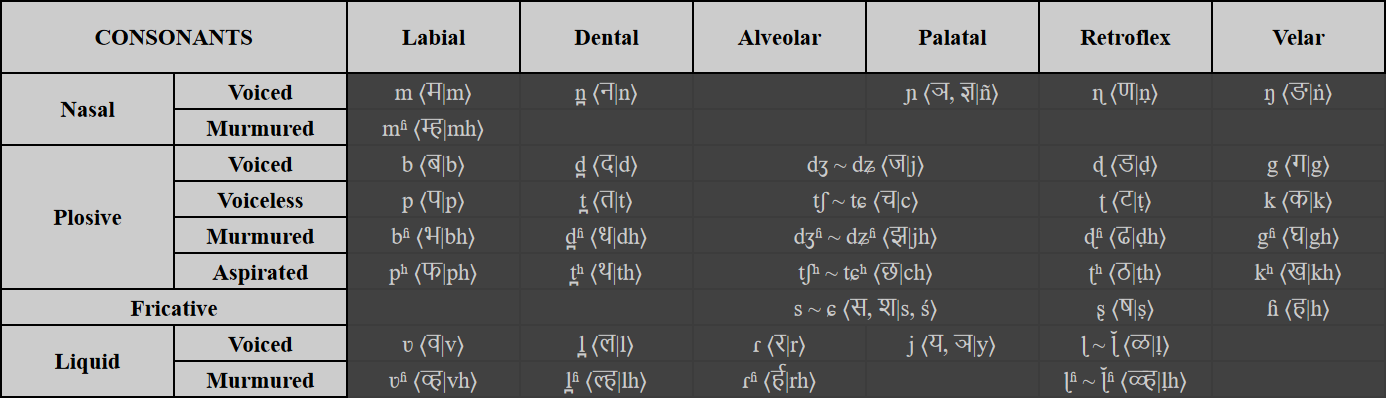Click the velar plosive g cell

click(x=1299, y=164)
